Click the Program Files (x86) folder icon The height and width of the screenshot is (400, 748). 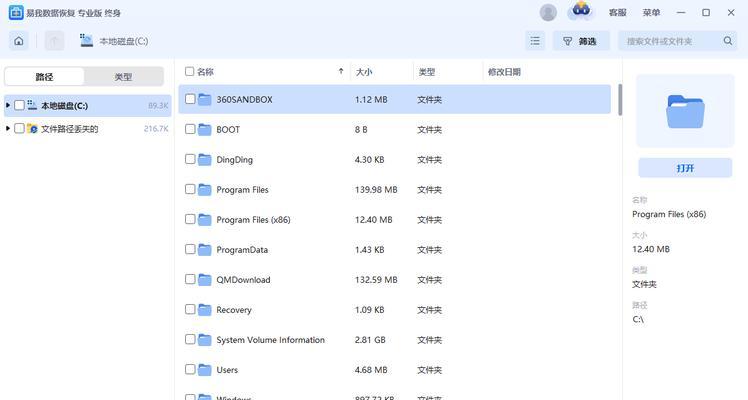205,219
